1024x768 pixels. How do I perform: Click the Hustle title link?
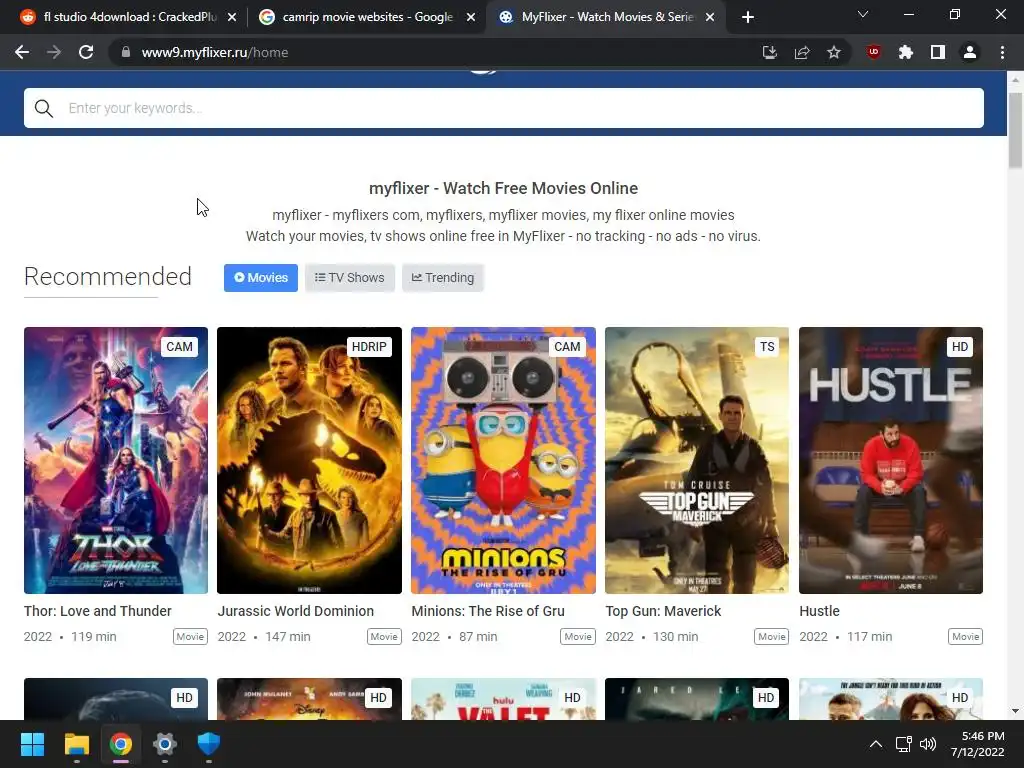click(x=820, y=611)
